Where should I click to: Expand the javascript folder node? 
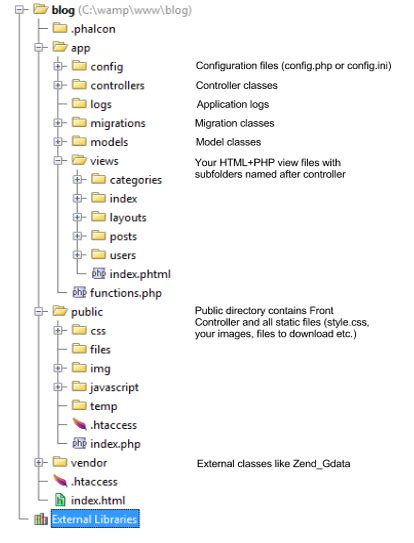[x=58, y=387]
